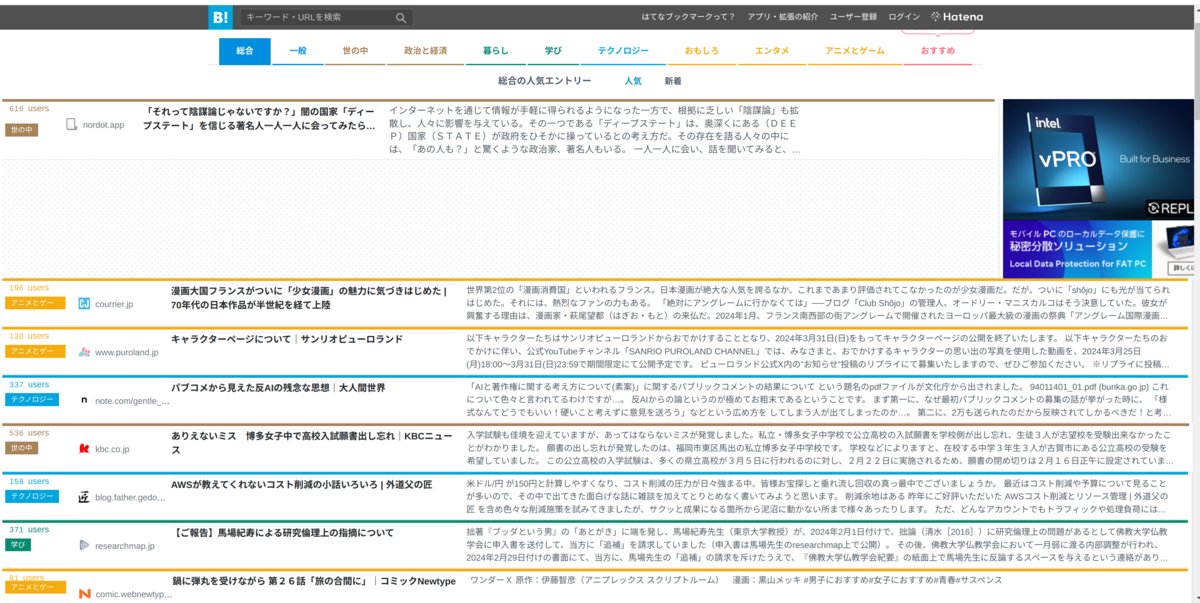Screen dimensions: 1200x603
Task: Open the Hatena logo link
Action: (x=957, y=17)
